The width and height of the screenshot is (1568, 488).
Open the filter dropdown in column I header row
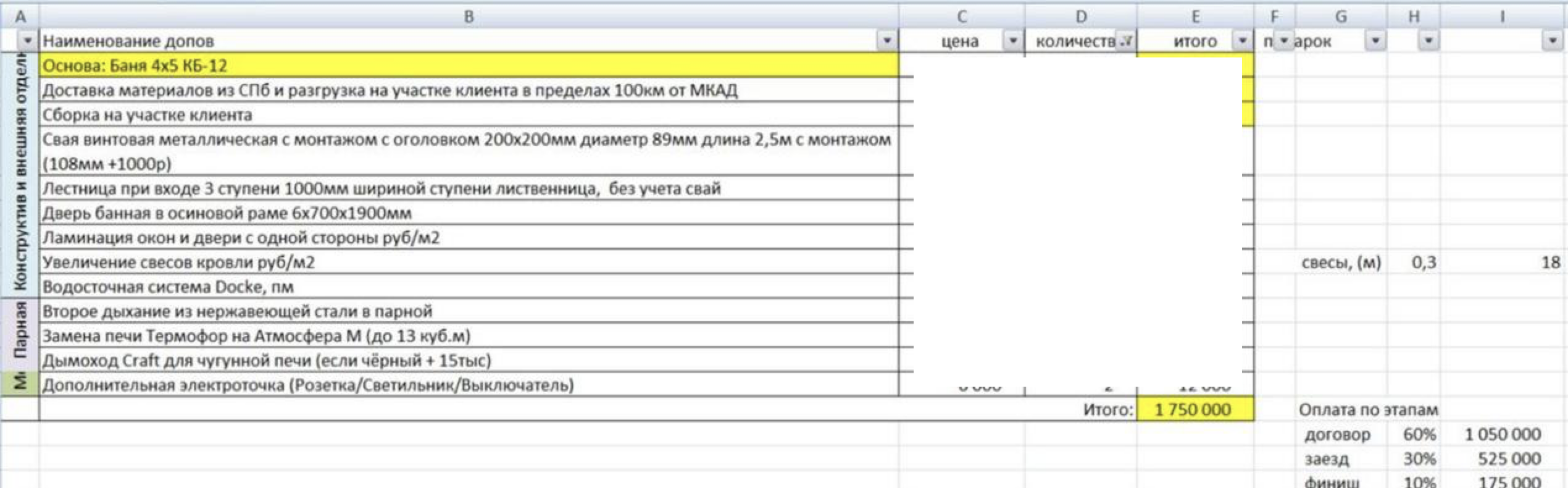[1552, 41]
